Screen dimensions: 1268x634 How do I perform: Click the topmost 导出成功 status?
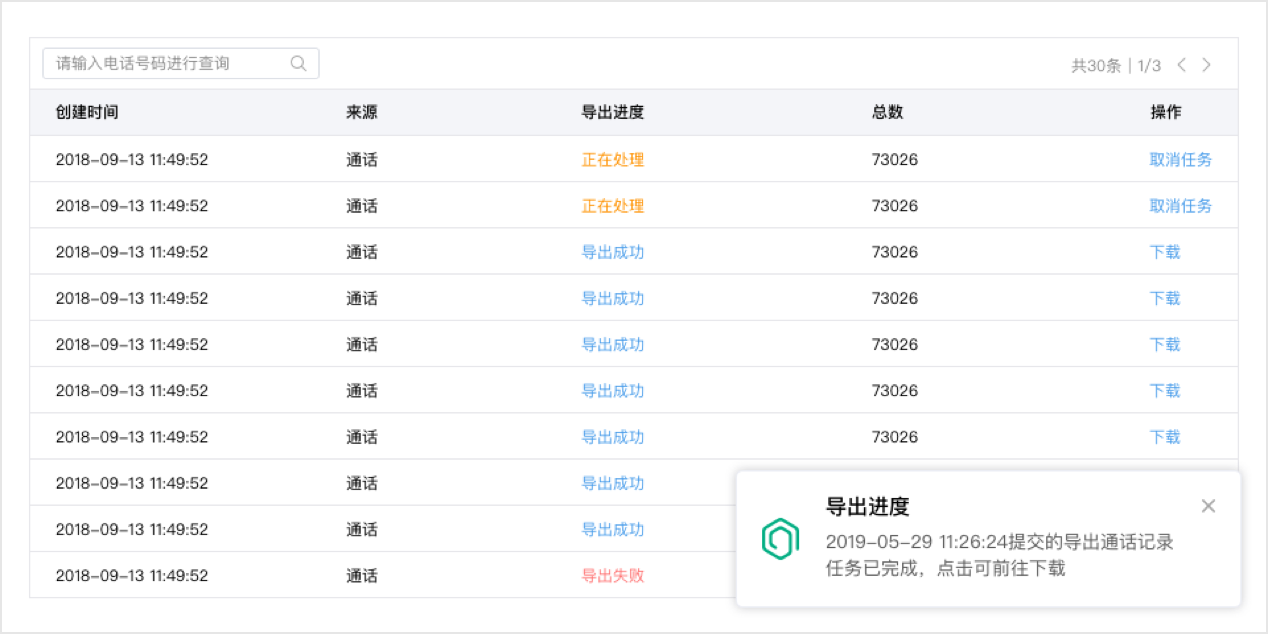pyautogui.click(x=613, y=251)
